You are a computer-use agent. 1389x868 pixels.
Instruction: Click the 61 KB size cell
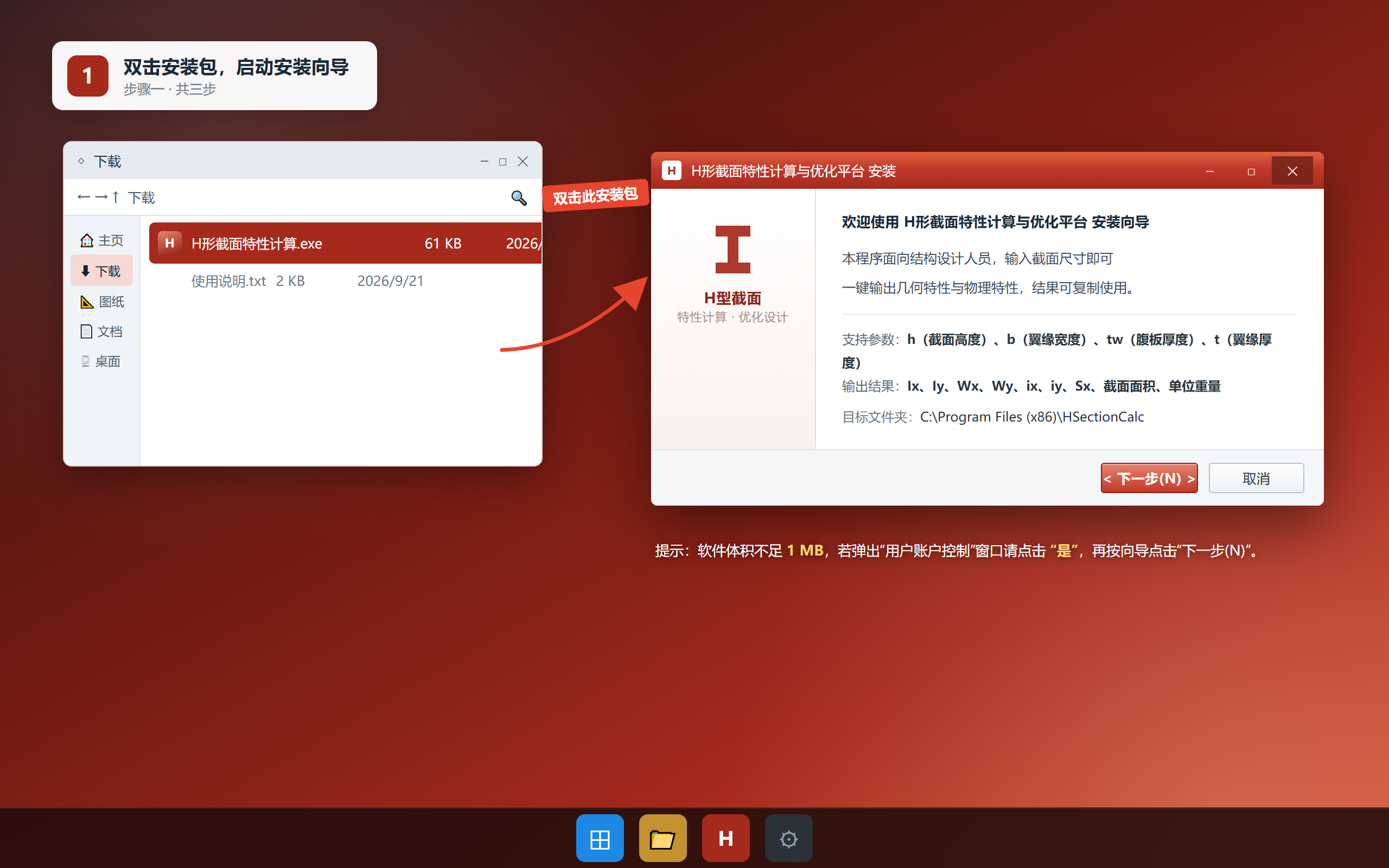[x=443, y=244]
